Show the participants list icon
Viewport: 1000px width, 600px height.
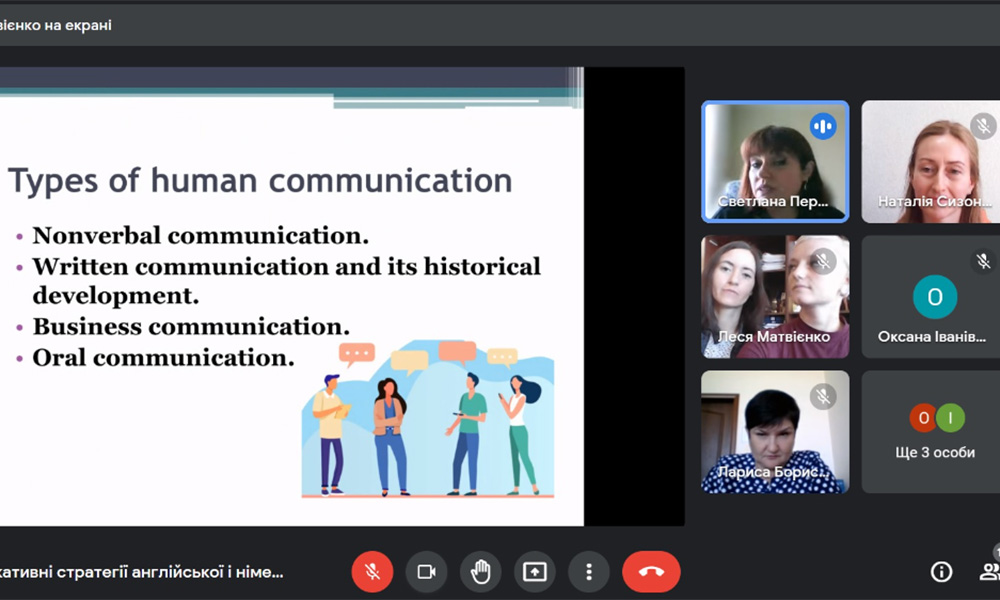pyautogui.click(x=989, y=572)
